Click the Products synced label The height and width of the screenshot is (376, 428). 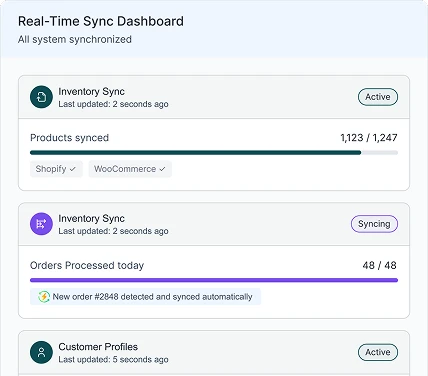pos(69,138)
